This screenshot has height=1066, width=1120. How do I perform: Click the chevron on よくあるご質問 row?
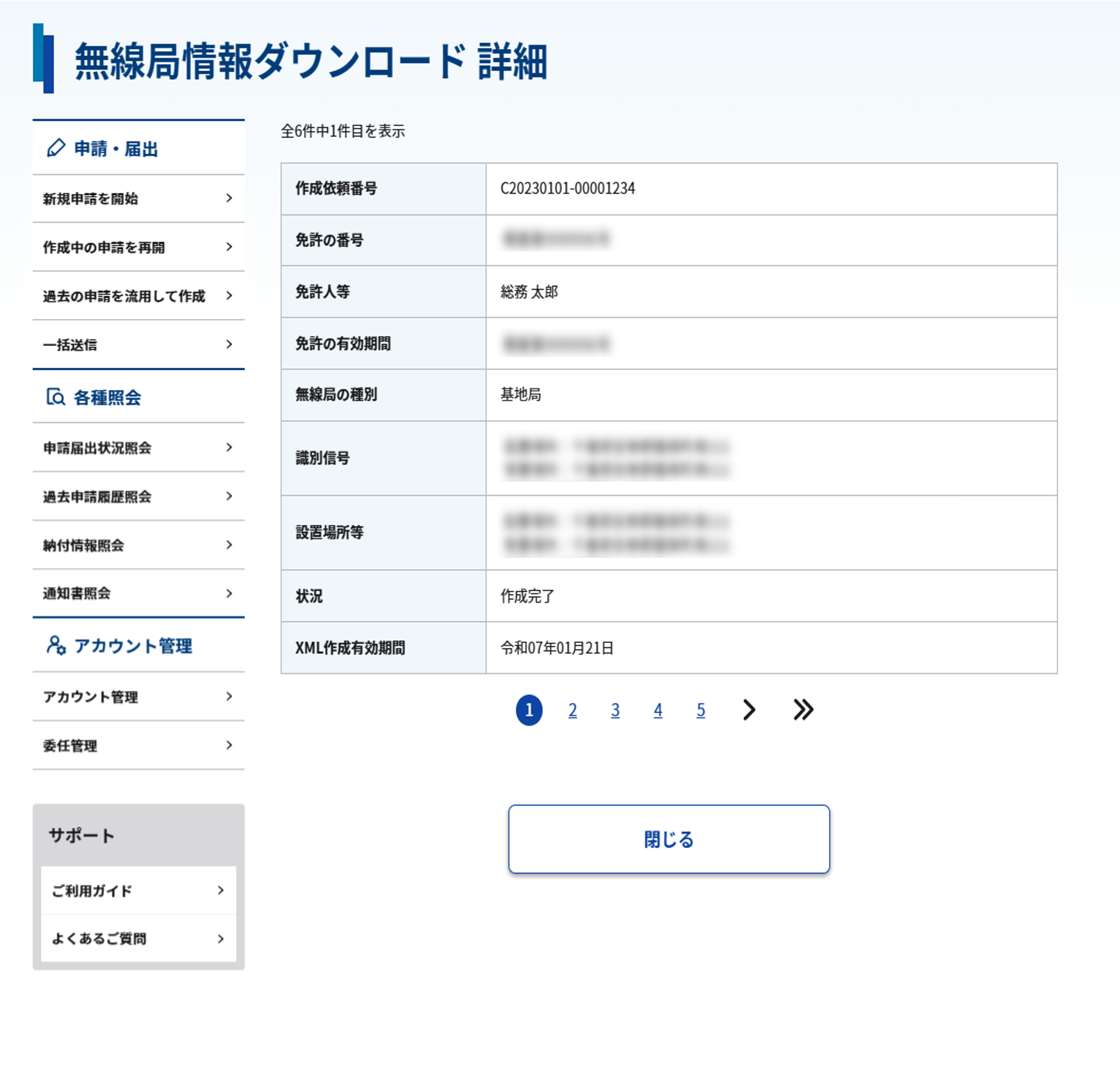point(221,939)
